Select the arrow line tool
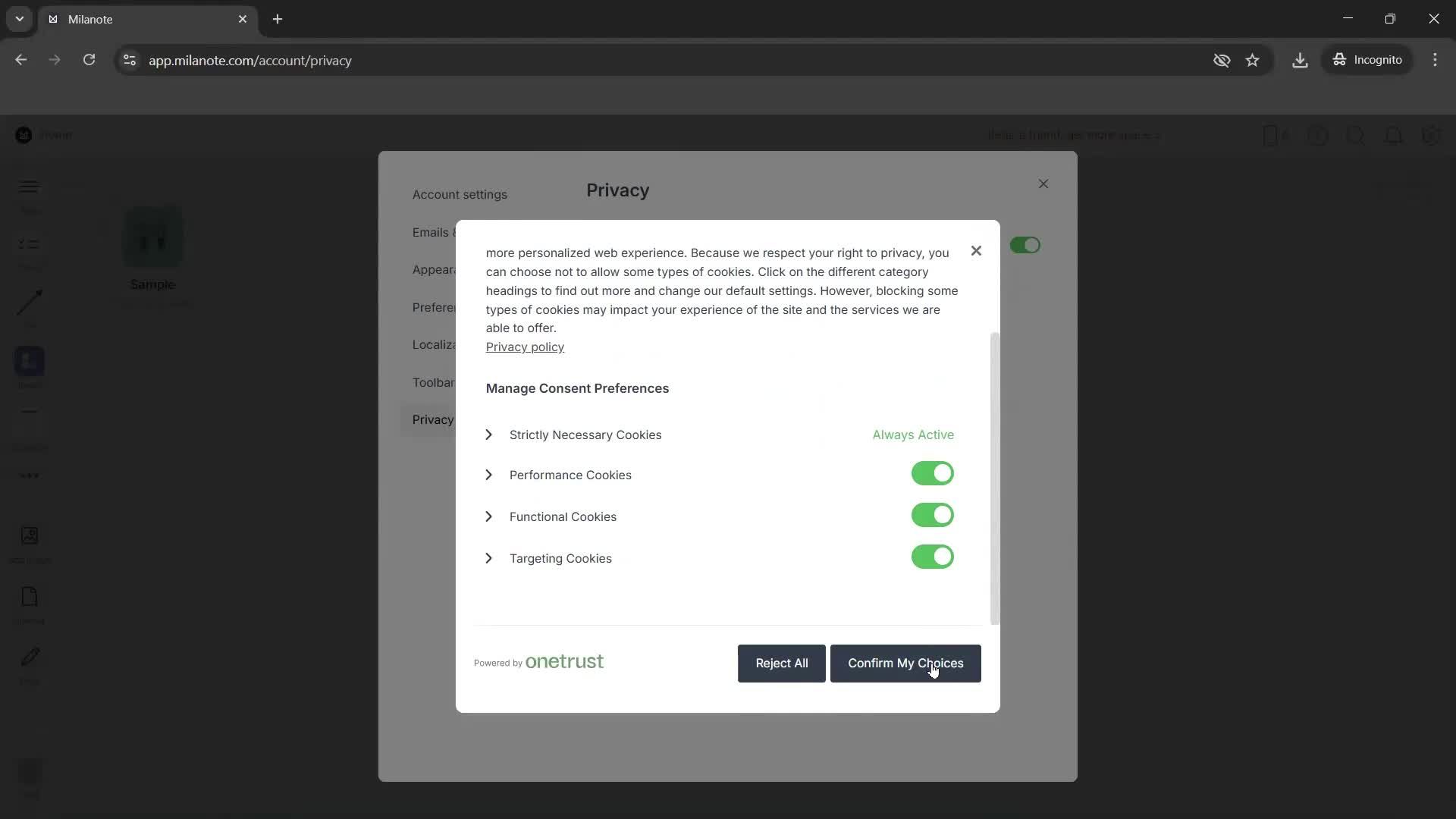This screenshot has width=1456, height=819. click(x=29, y=303)
